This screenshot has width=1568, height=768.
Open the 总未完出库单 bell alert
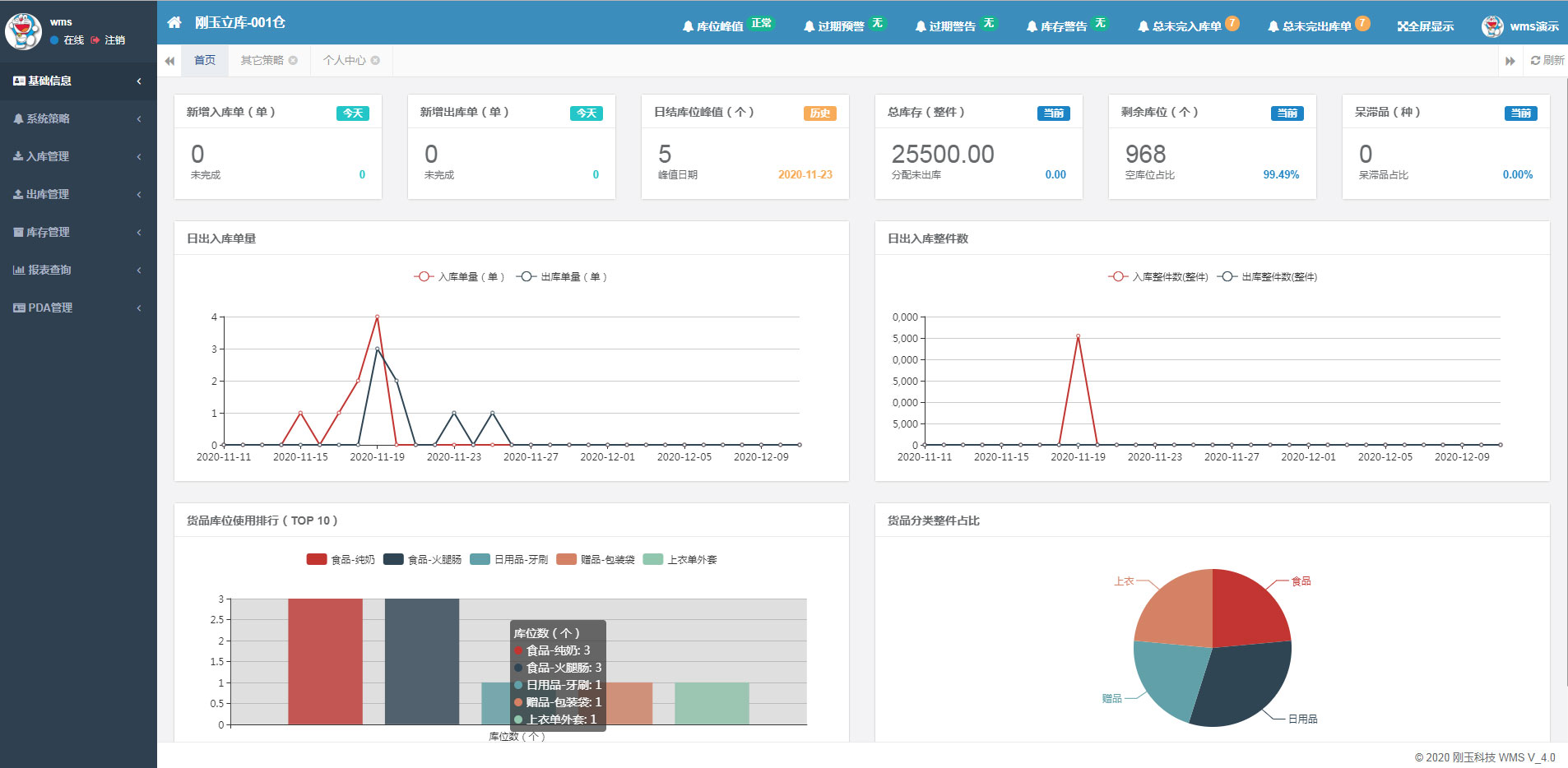(1309, 26)
